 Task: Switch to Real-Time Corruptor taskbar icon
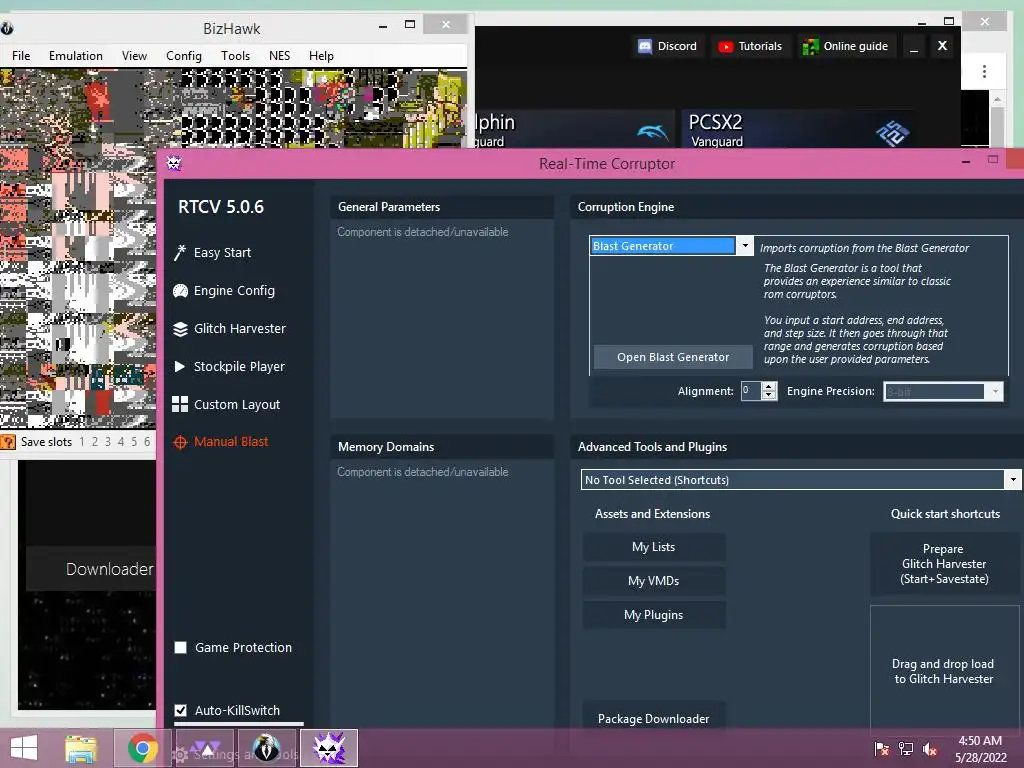[x=329, y=748]
